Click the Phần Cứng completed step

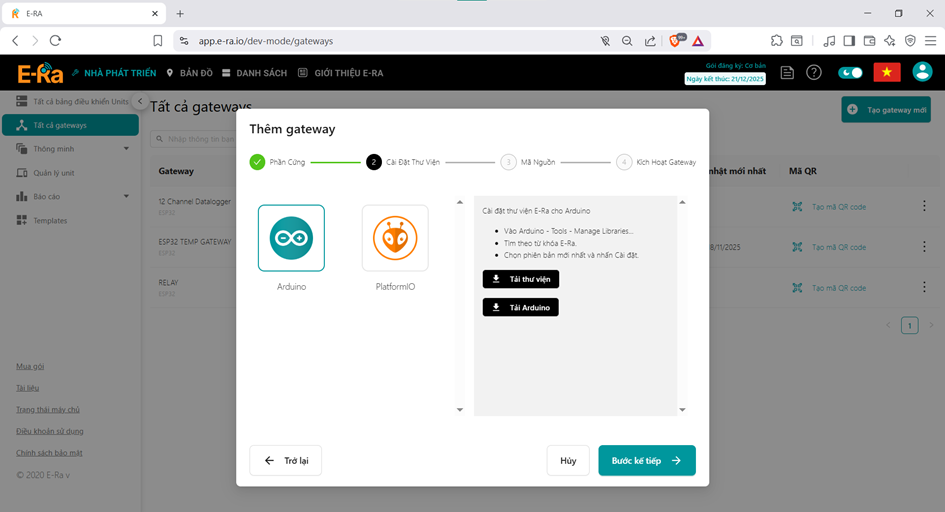point(278,162)
